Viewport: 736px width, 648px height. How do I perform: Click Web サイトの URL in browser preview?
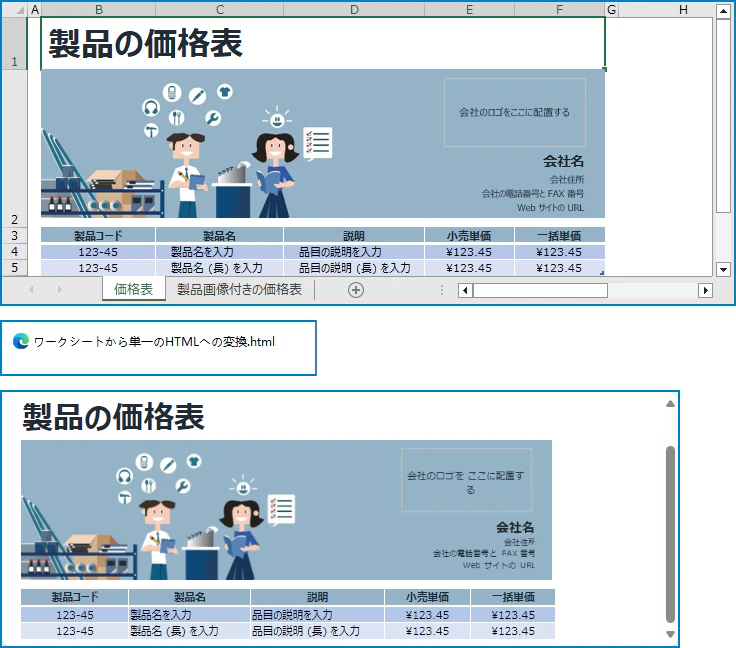[x=498, y=565]
